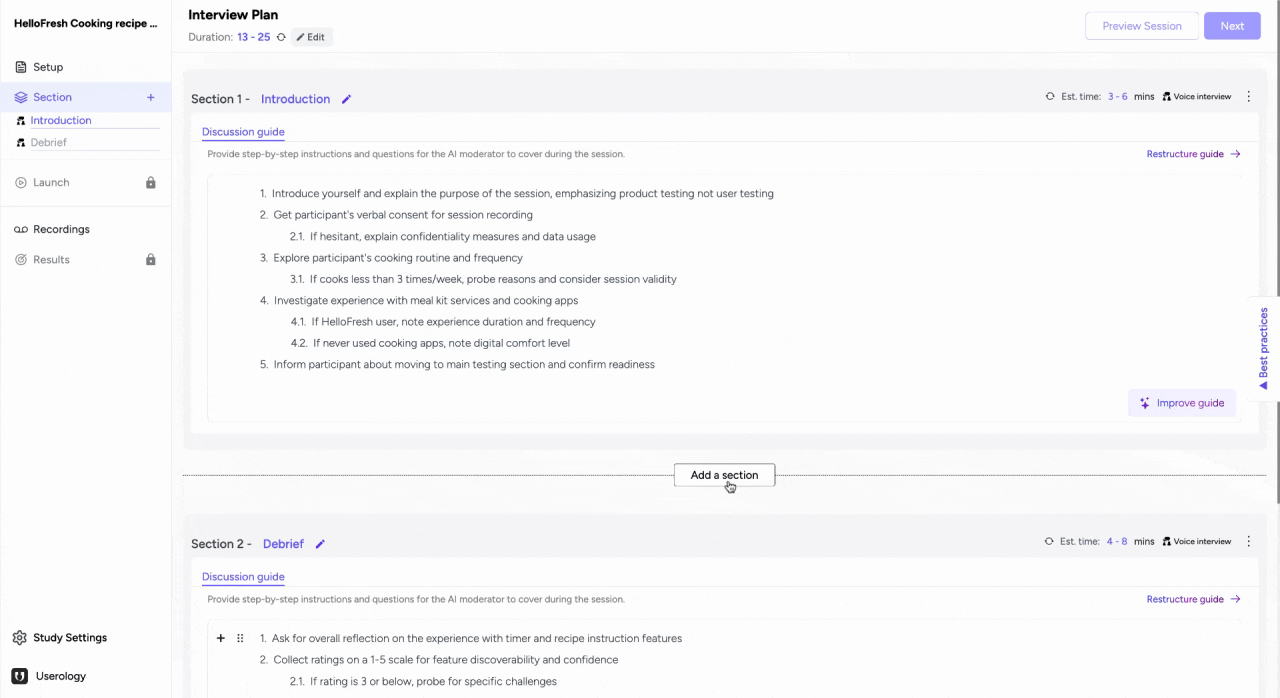Edit the study Duration

pyautogui.click(x=311, y=37)
